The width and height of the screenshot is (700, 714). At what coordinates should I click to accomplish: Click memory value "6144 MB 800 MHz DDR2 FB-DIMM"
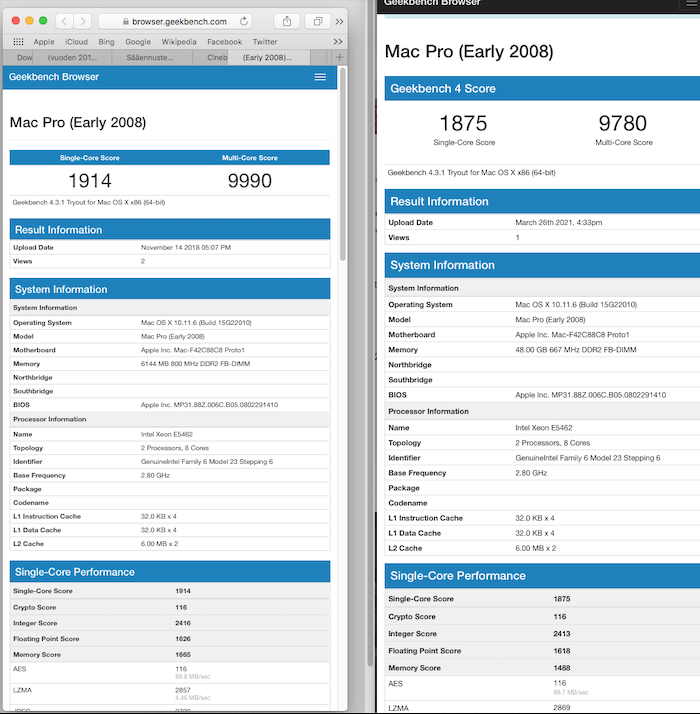(x=195, y=363)
